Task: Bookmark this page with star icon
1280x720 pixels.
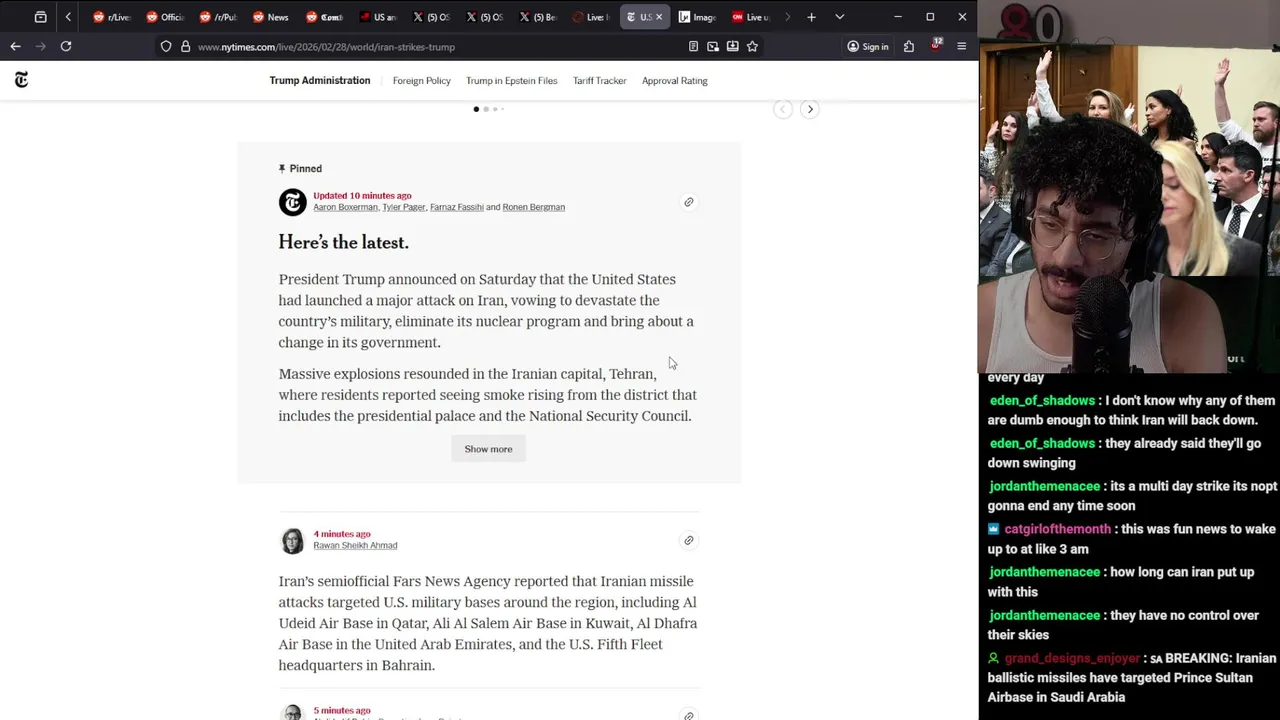Action: (752, 46)
